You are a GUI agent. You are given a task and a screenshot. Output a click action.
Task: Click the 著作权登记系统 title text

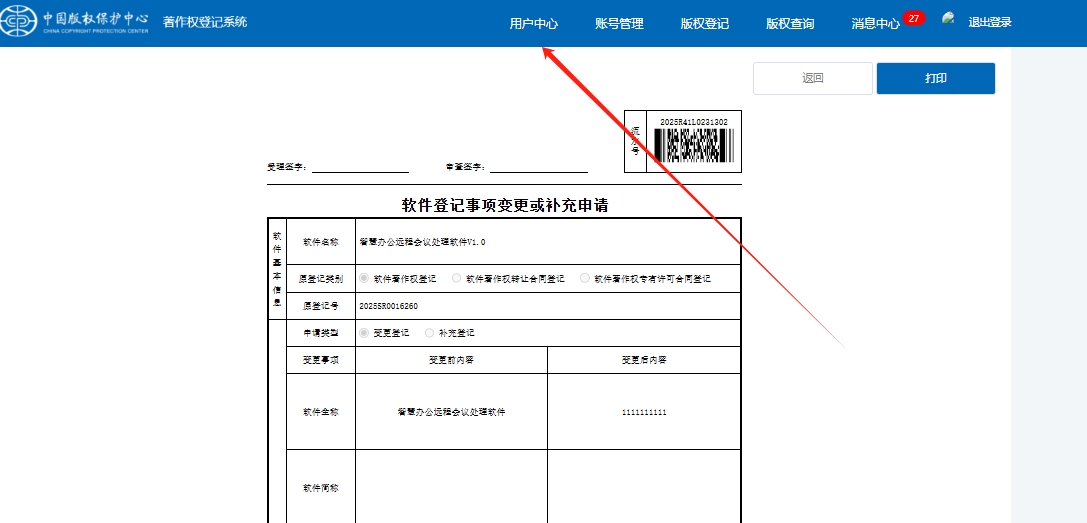(205, 22)
